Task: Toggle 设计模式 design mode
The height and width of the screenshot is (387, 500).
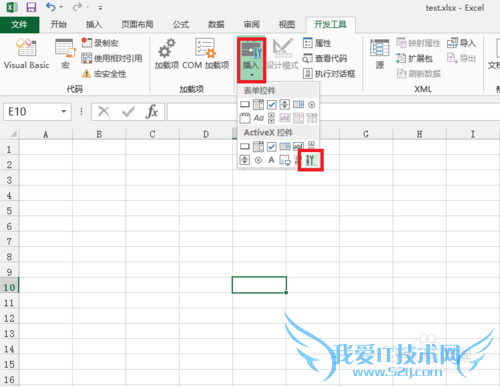Action: (x=282, y=53)
